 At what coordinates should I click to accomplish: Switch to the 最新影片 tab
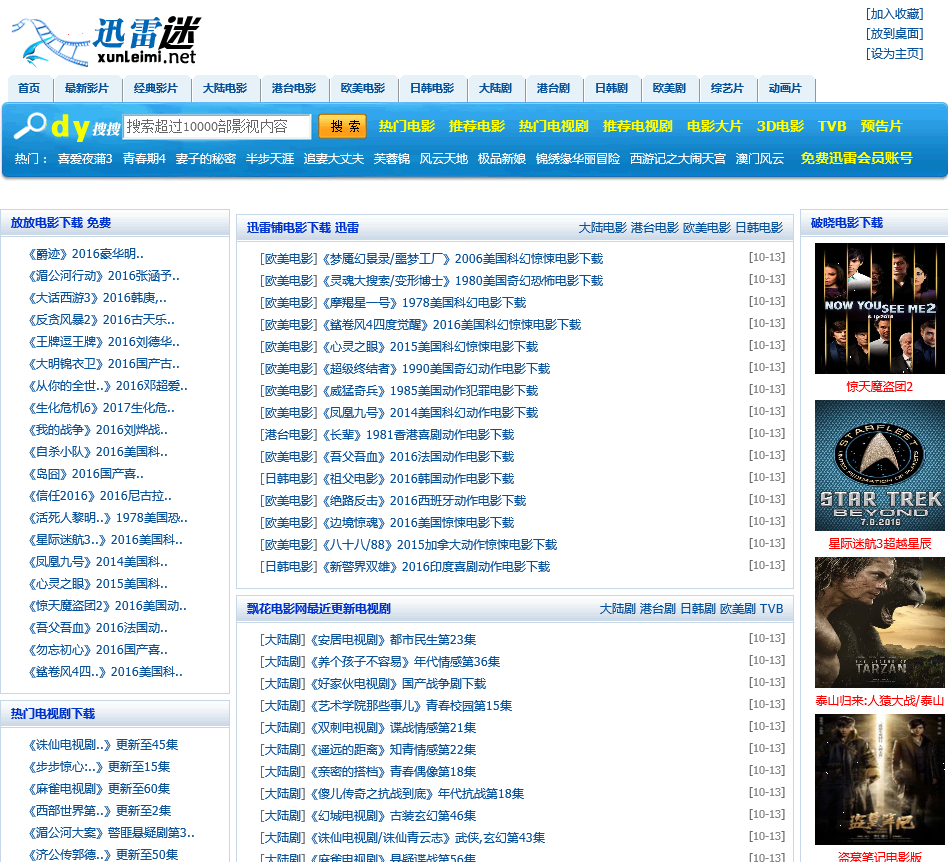click(x=87, y=89)
